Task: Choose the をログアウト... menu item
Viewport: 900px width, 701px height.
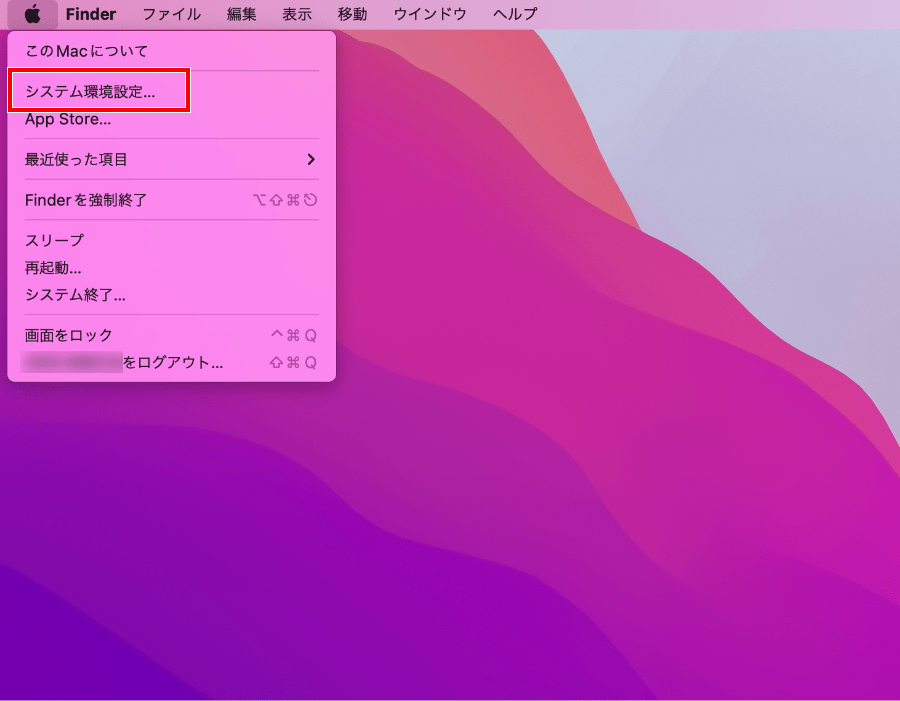Action: (172, 363)
